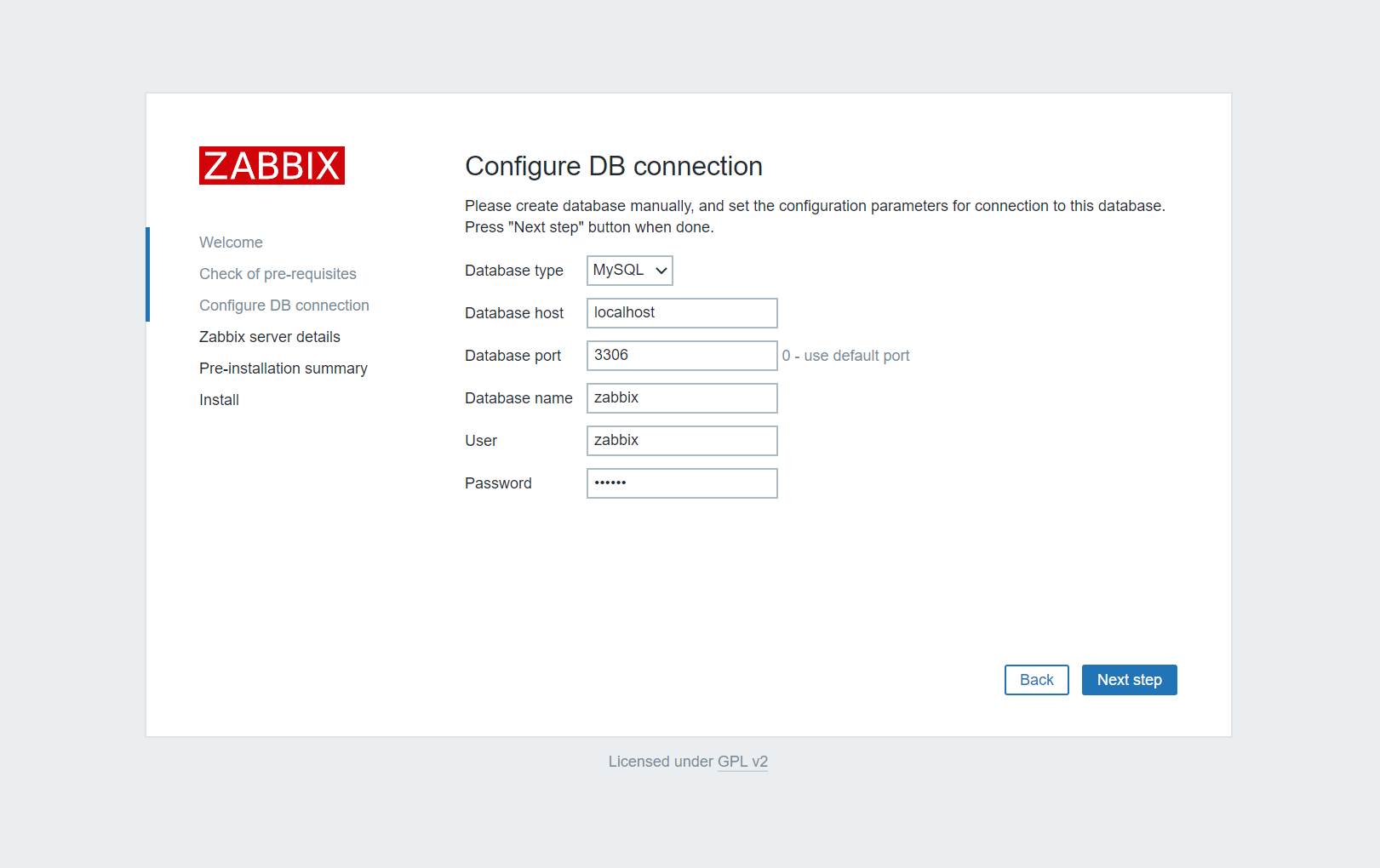Click the Database host label
Viewport: 1380px width, 868px height.
pyautogui.click(x=514, y=313)
